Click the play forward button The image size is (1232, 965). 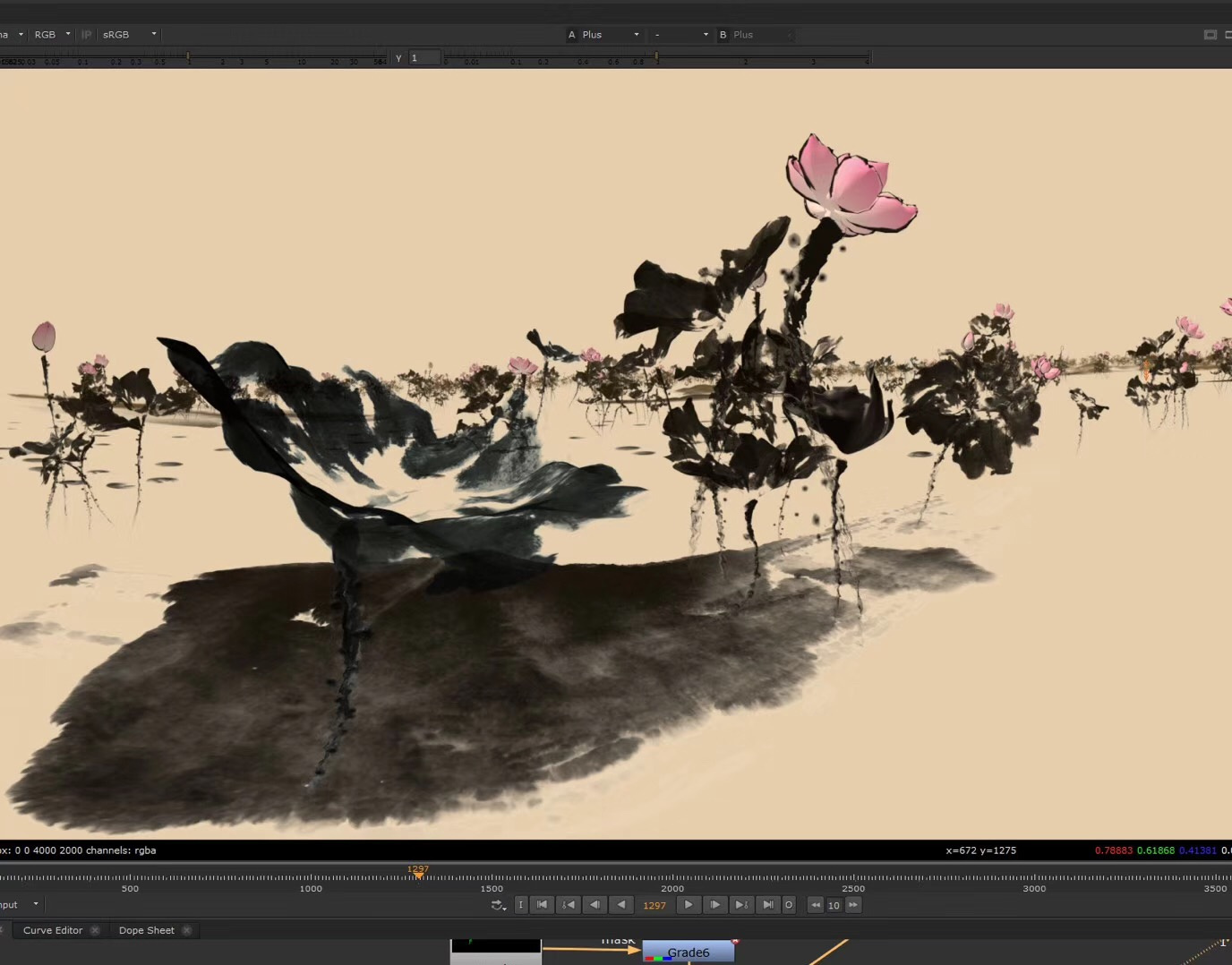pos(688,905)
